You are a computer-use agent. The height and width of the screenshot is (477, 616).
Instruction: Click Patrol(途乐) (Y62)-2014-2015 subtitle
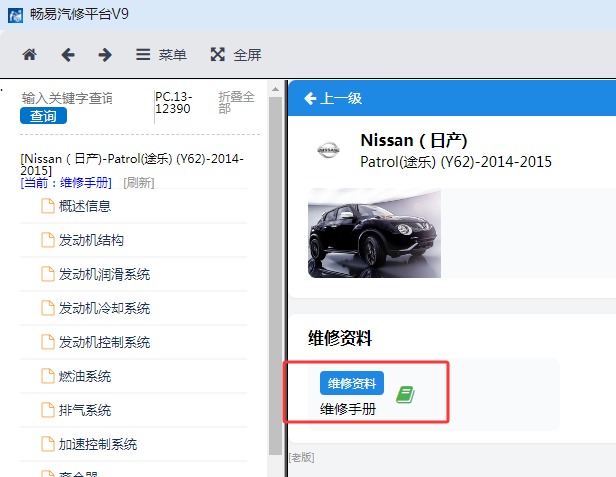click(456, 162)
